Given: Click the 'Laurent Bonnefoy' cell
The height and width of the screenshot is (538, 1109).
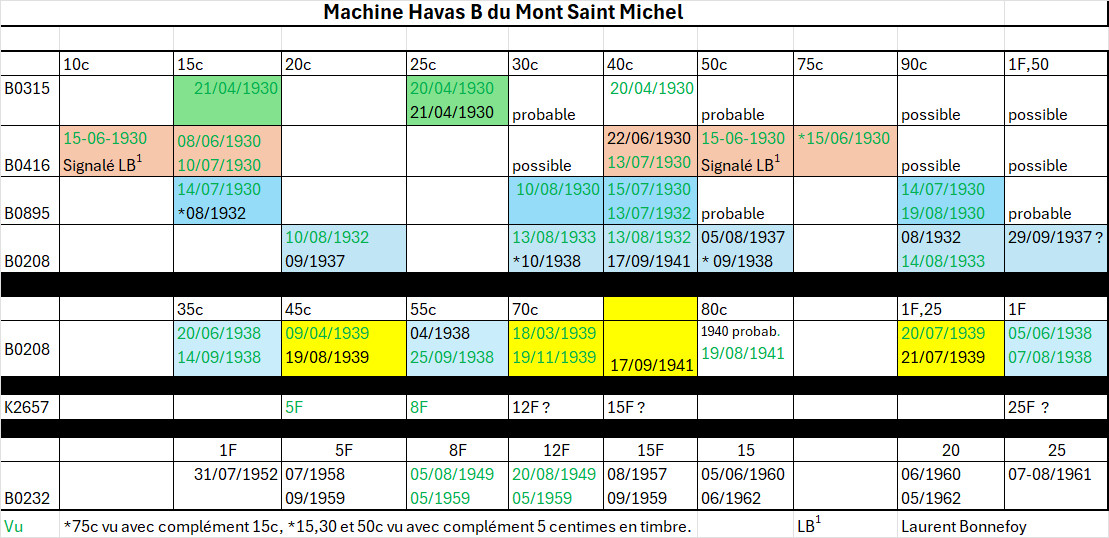Looking at the screenshot, I should [964, 527].
